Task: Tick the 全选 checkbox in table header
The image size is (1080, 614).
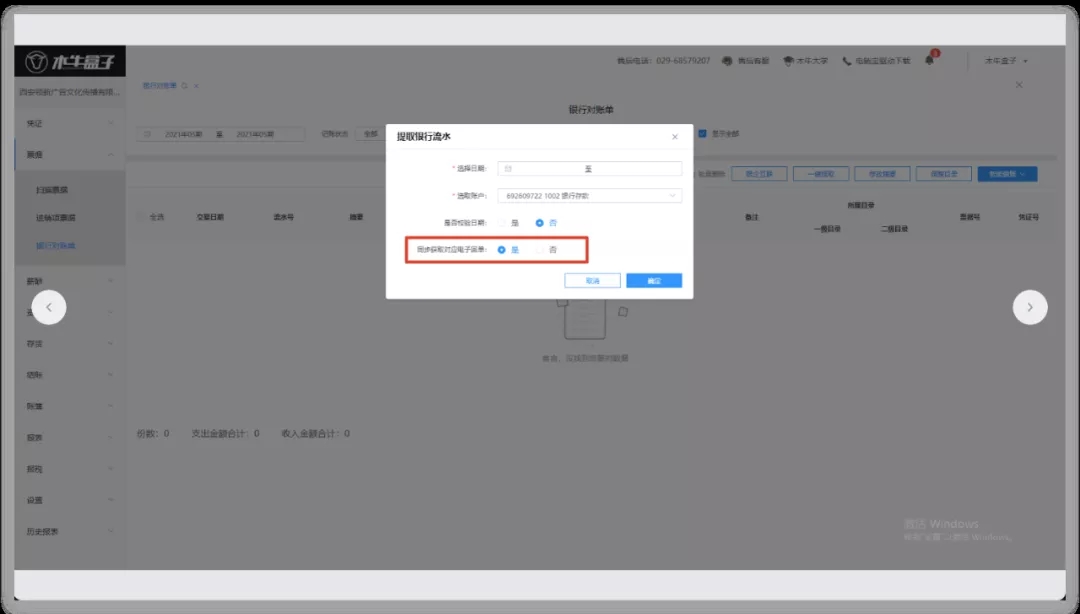Action: tap(142, 217)
